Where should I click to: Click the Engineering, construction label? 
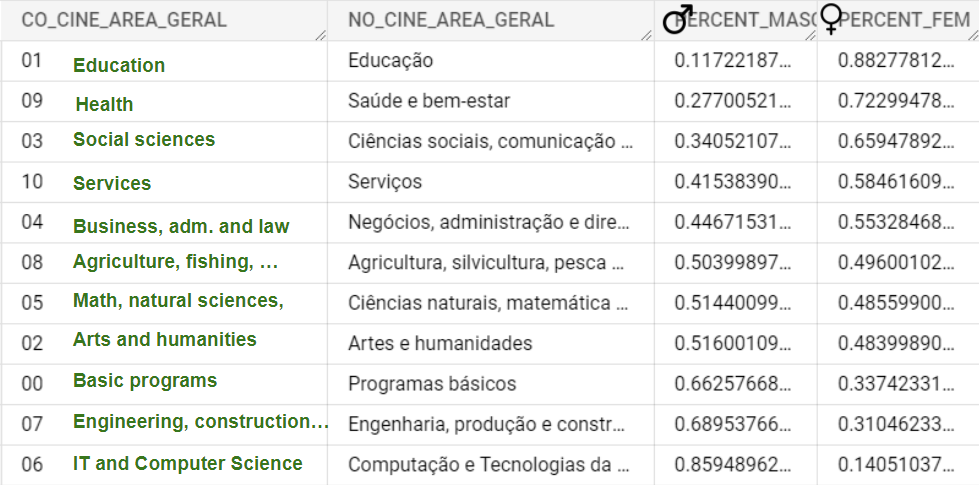200,421
